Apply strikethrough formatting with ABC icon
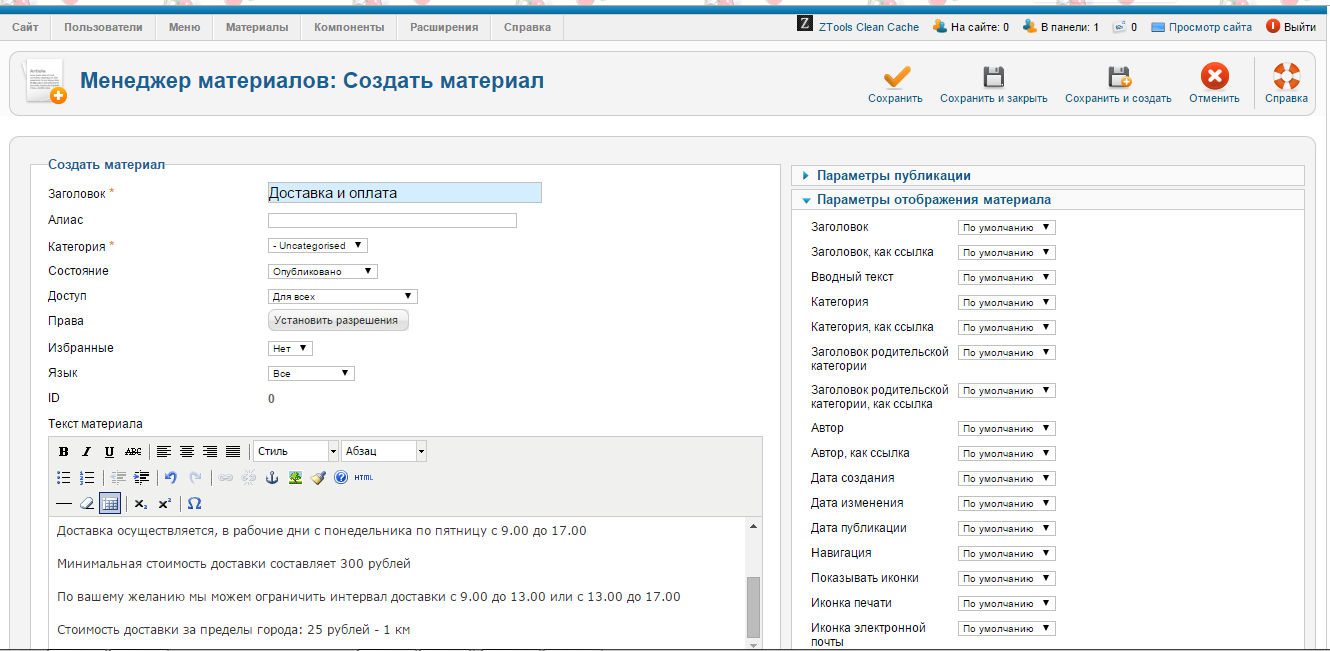The image size is (1330, 651). 133,452
